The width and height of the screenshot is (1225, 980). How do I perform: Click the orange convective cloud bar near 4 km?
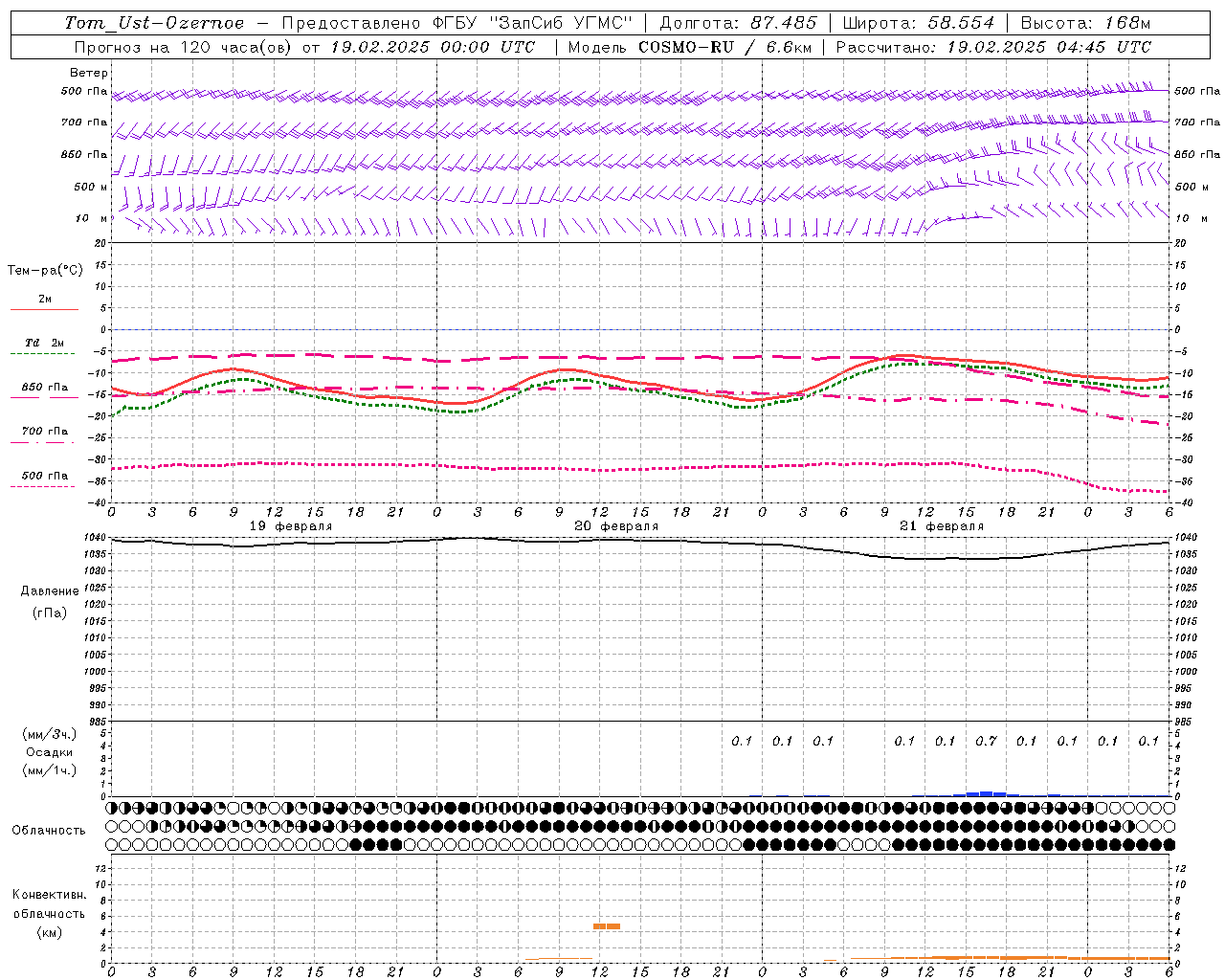607,926
